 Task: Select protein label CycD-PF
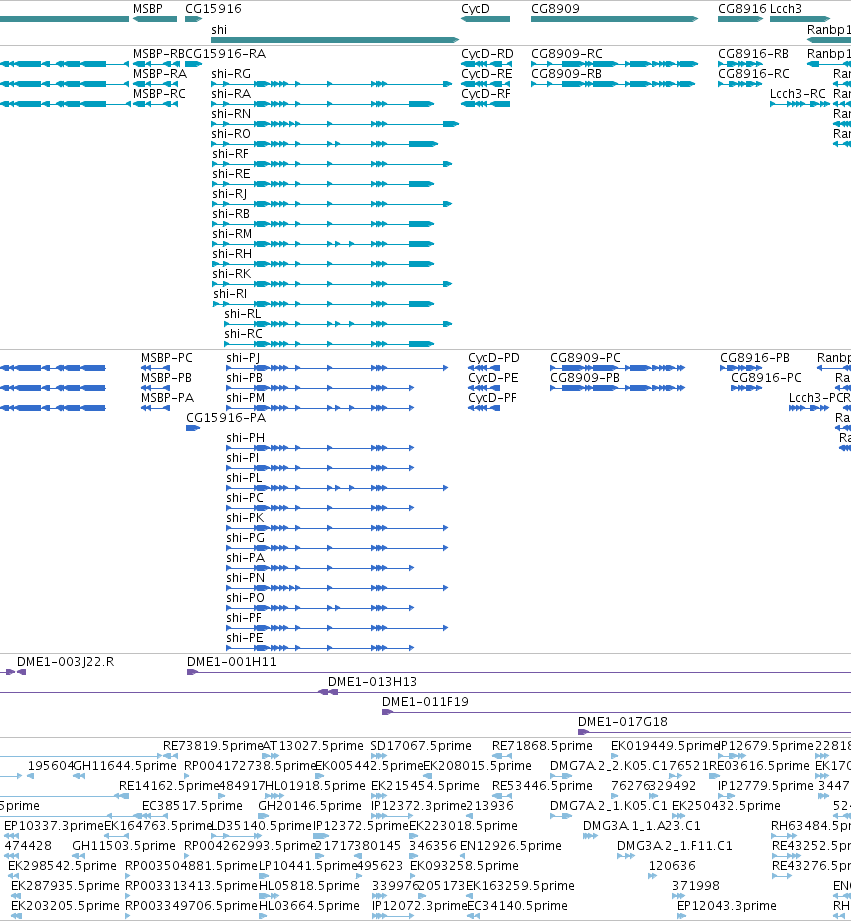pos(493,398)
